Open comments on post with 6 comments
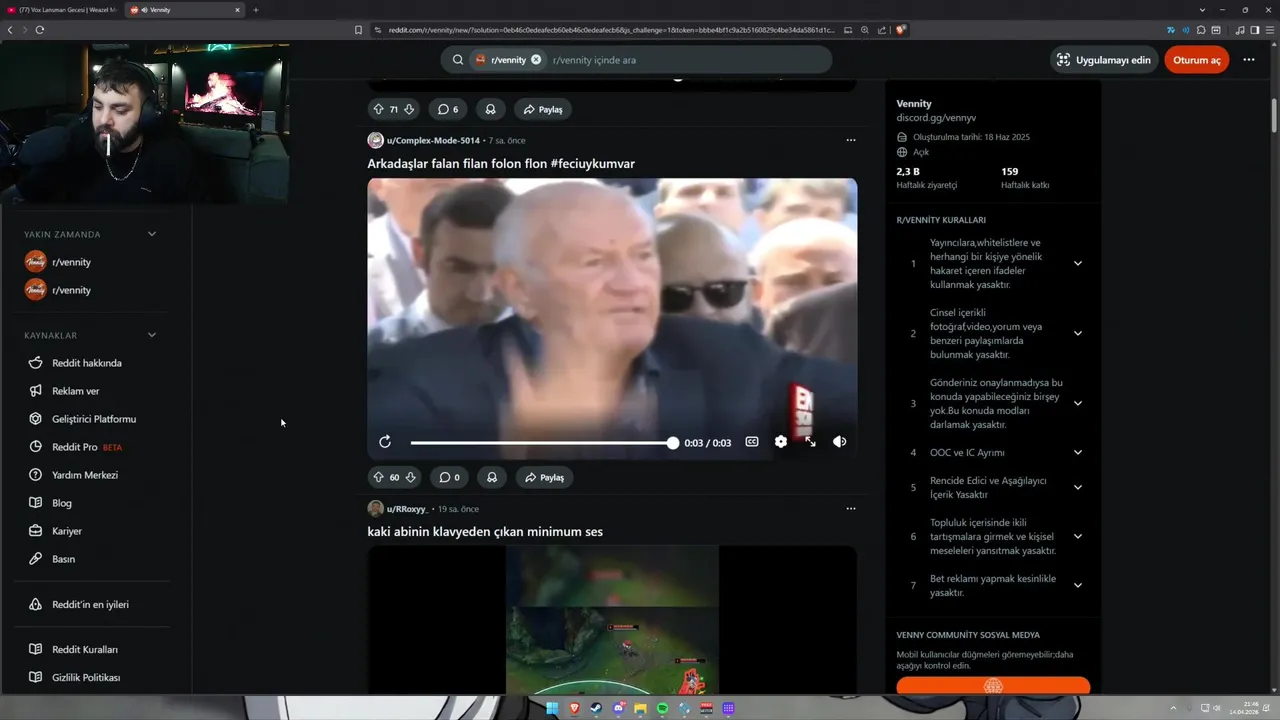This screenshot has width=1280, height=720. pos(448,109)
